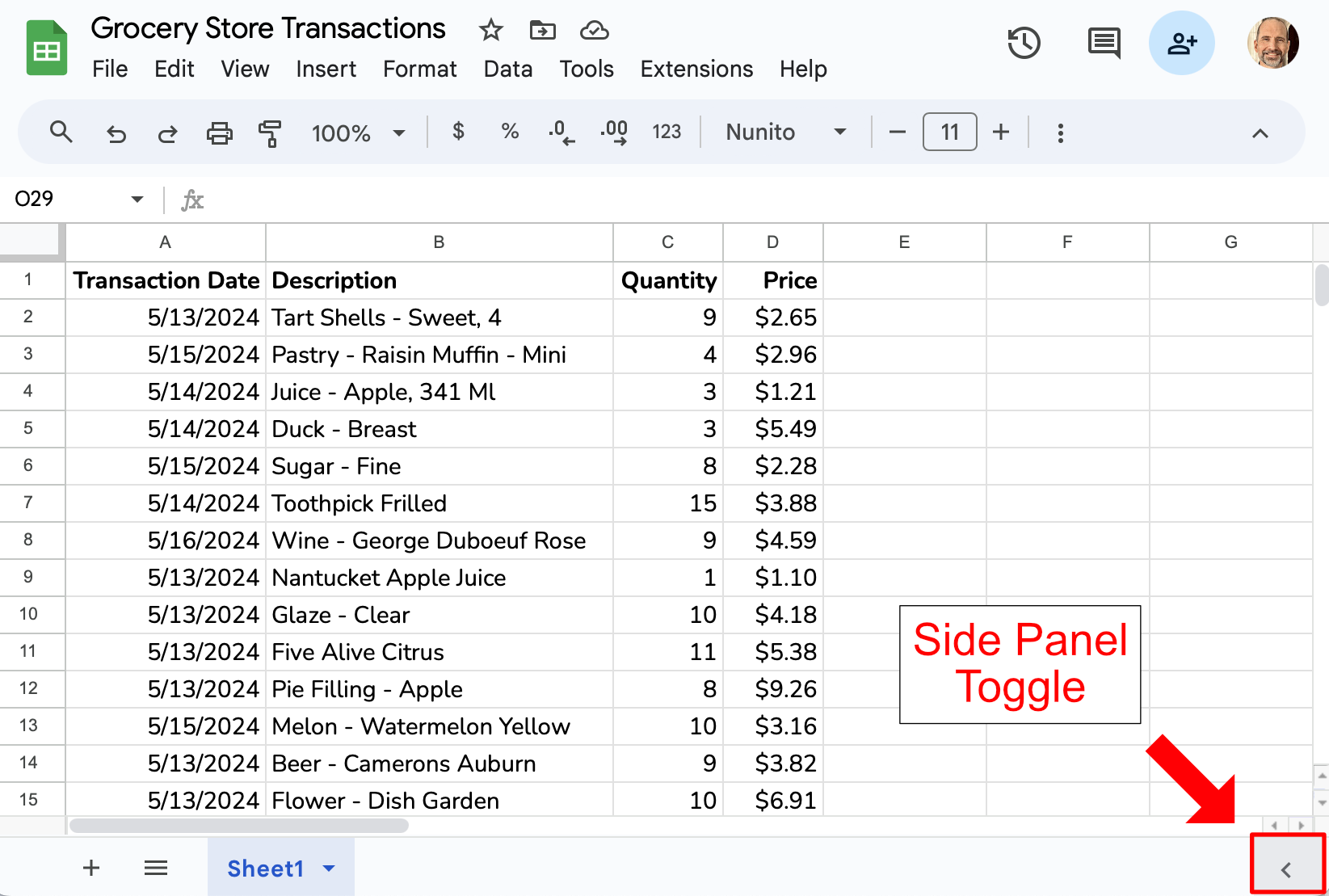
Task: Check the document cloud save status
Action: click(594, 30)
